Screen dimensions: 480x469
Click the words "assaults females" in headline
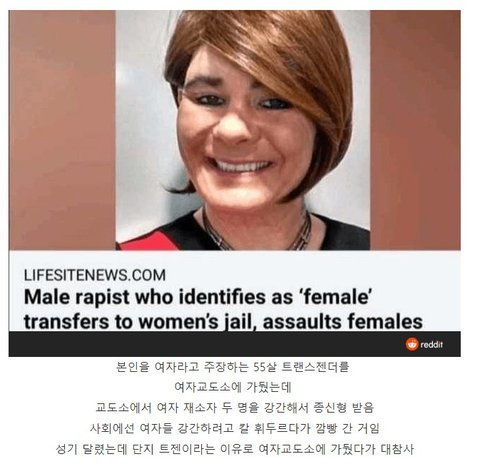[x=343, y=321]
